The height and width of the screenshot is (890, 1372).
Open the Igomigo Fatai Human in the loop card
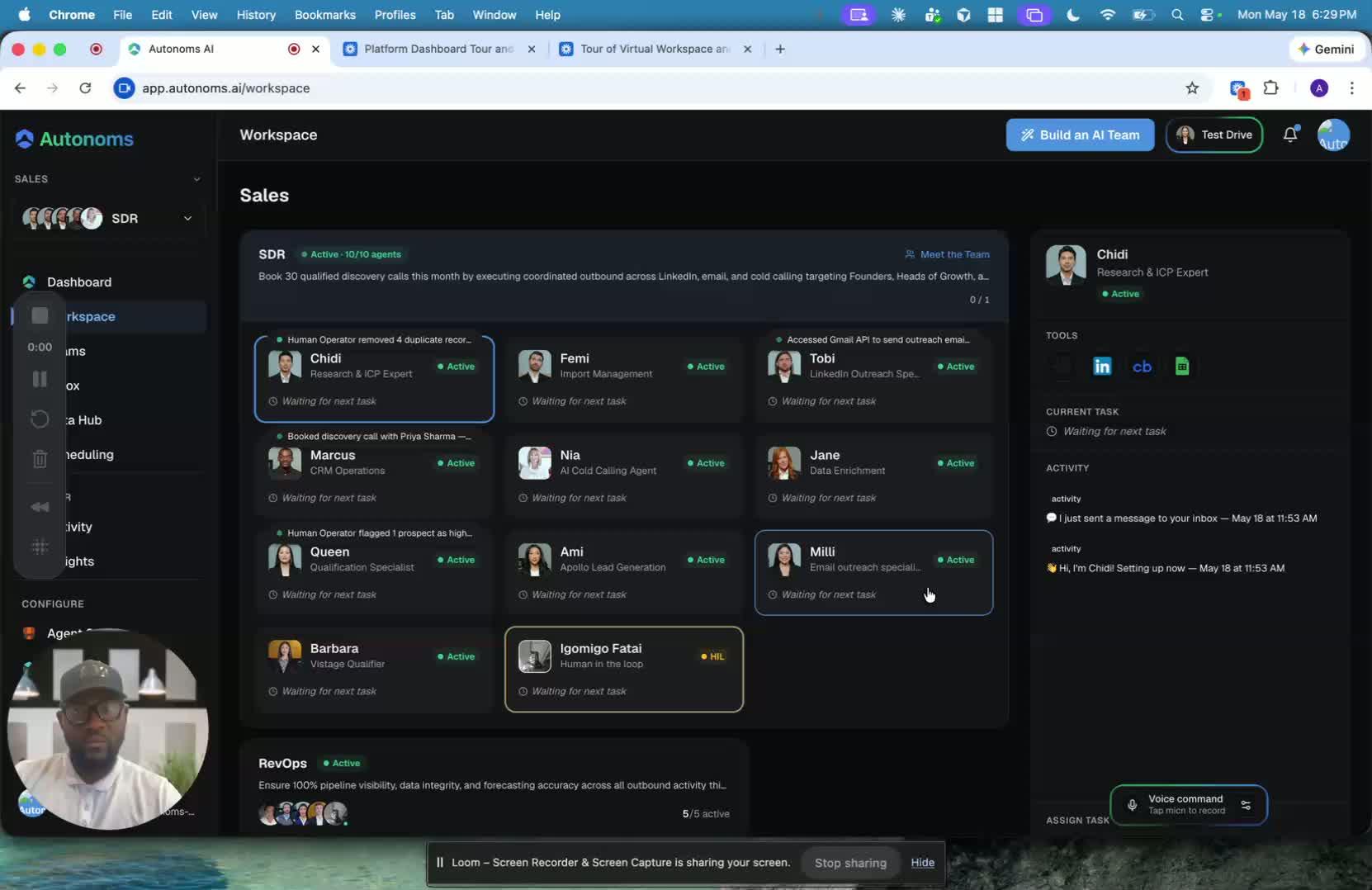(624, 669)
